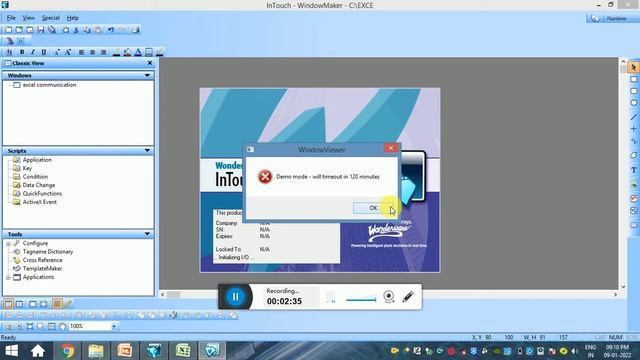Click the Bold formatting icon
The height and width of the screenshot is (360, 640).
coord(22,52)
